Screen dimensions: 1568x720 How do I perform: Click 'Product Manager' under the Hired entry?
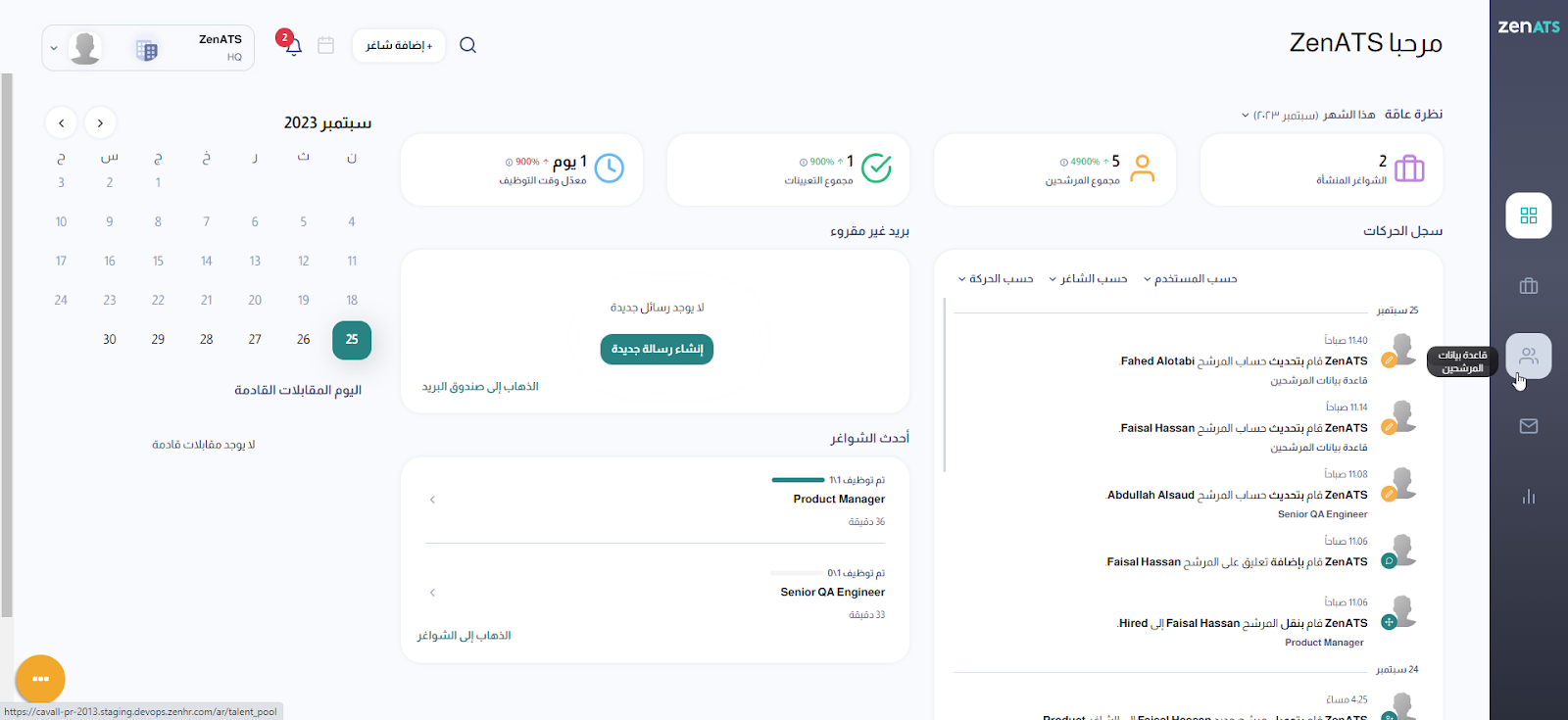click(1325, 643)
